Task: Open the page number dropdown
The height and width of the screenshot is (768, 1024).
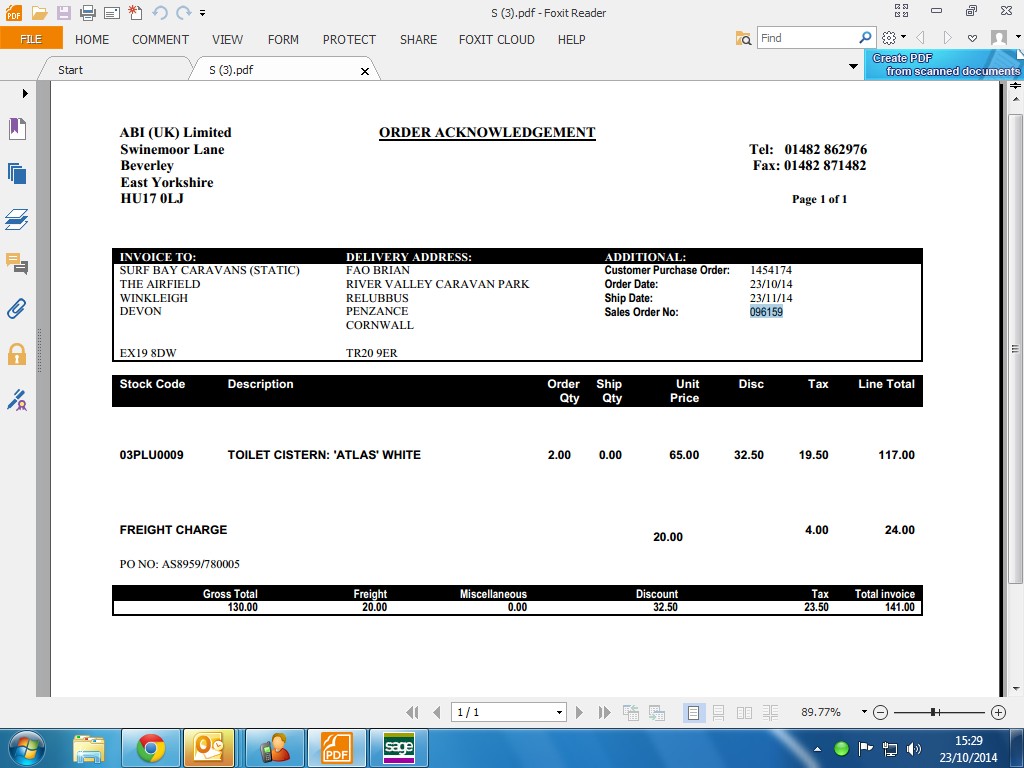Action: [559, 712]
